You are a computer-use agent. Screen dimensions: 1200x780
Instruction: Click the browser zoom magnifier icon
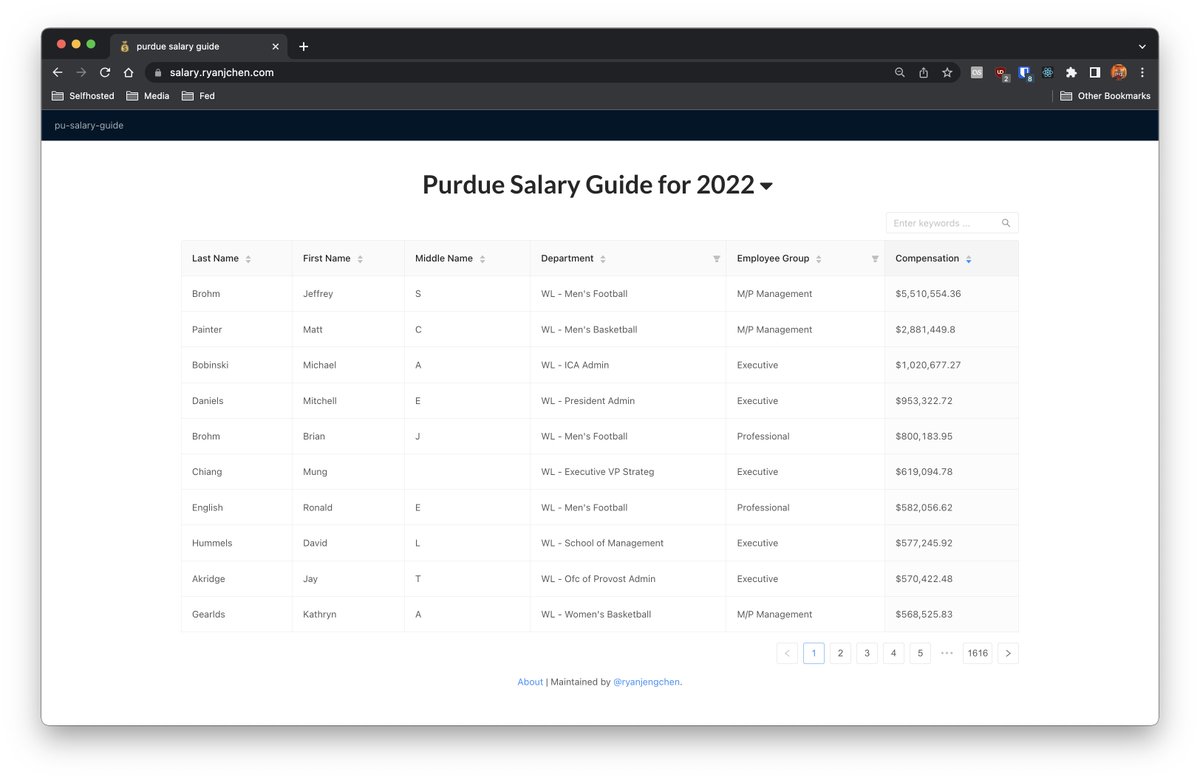(x=899, y=72)
